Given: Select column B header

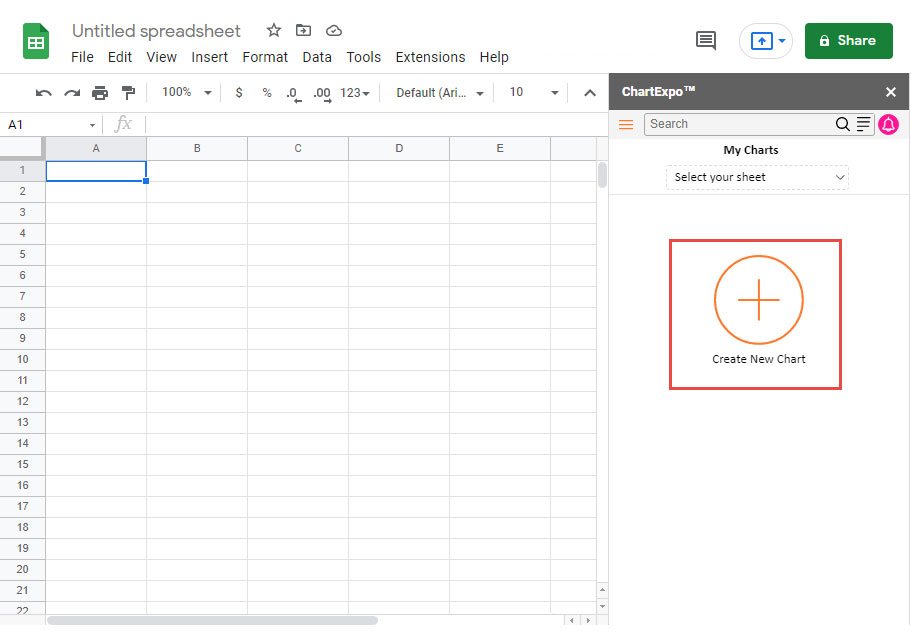Looking at the screenshot, I should (197, 149).
